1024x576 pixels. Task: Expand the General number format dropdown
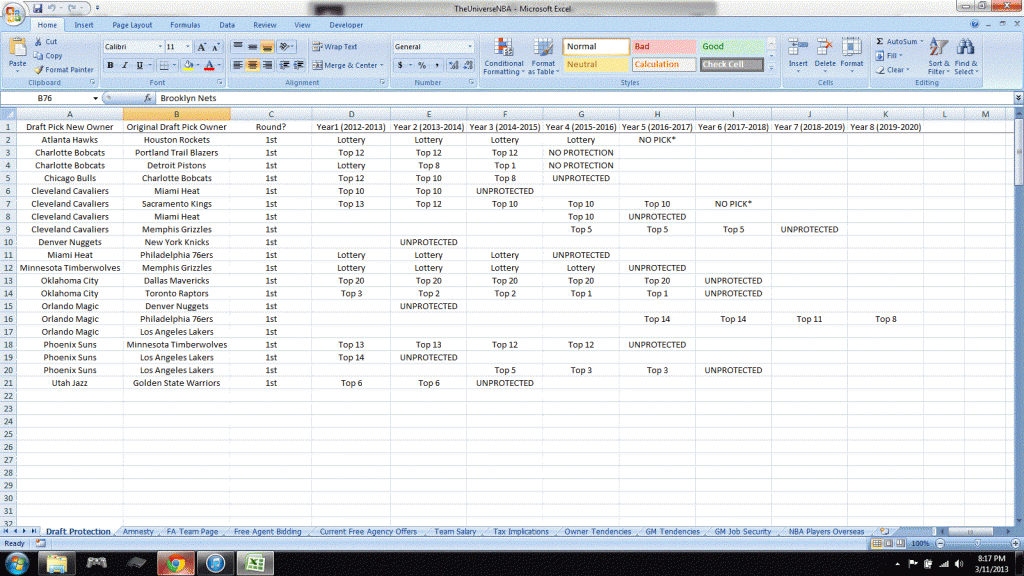pyautogui.click(x=470, y=47)
